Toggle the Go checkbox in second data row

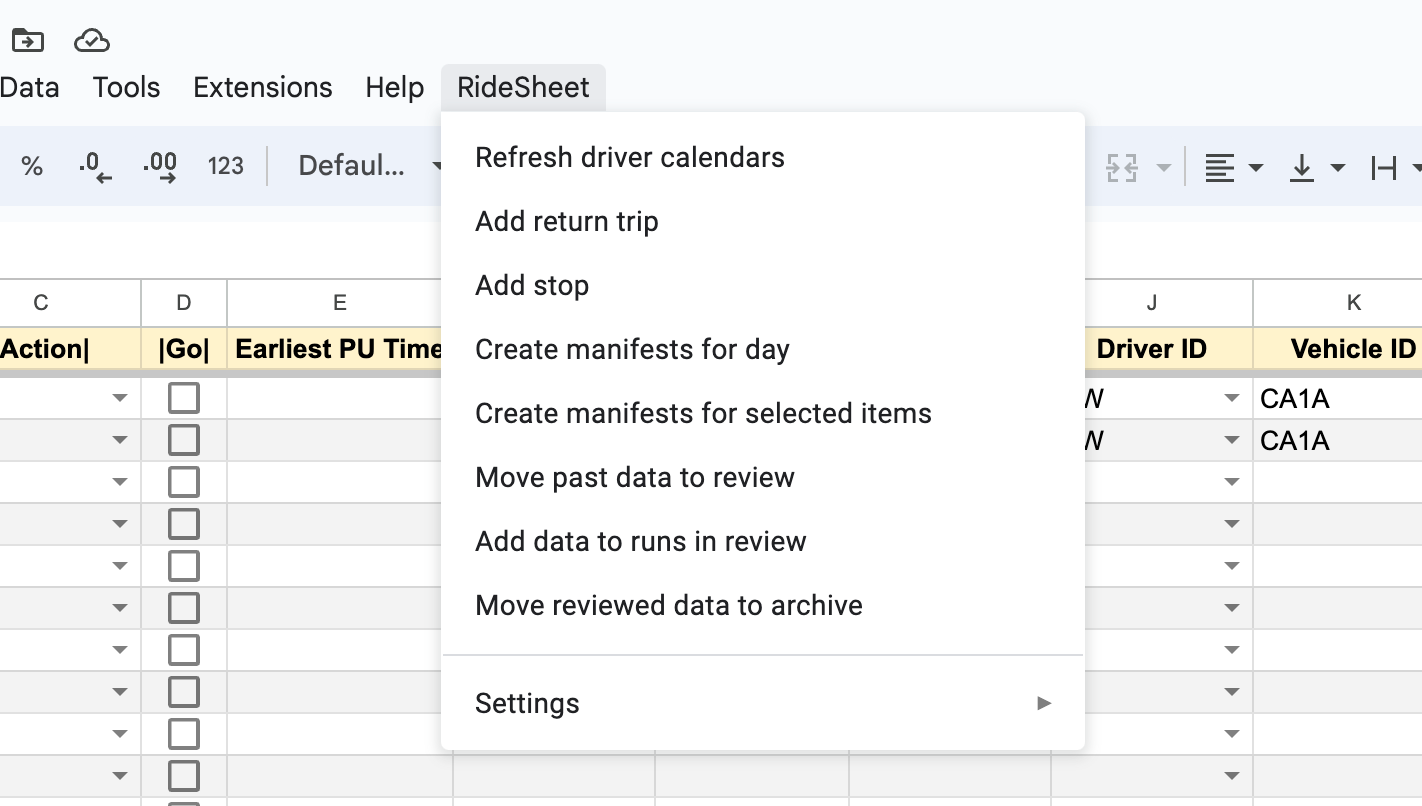point(184,440)
